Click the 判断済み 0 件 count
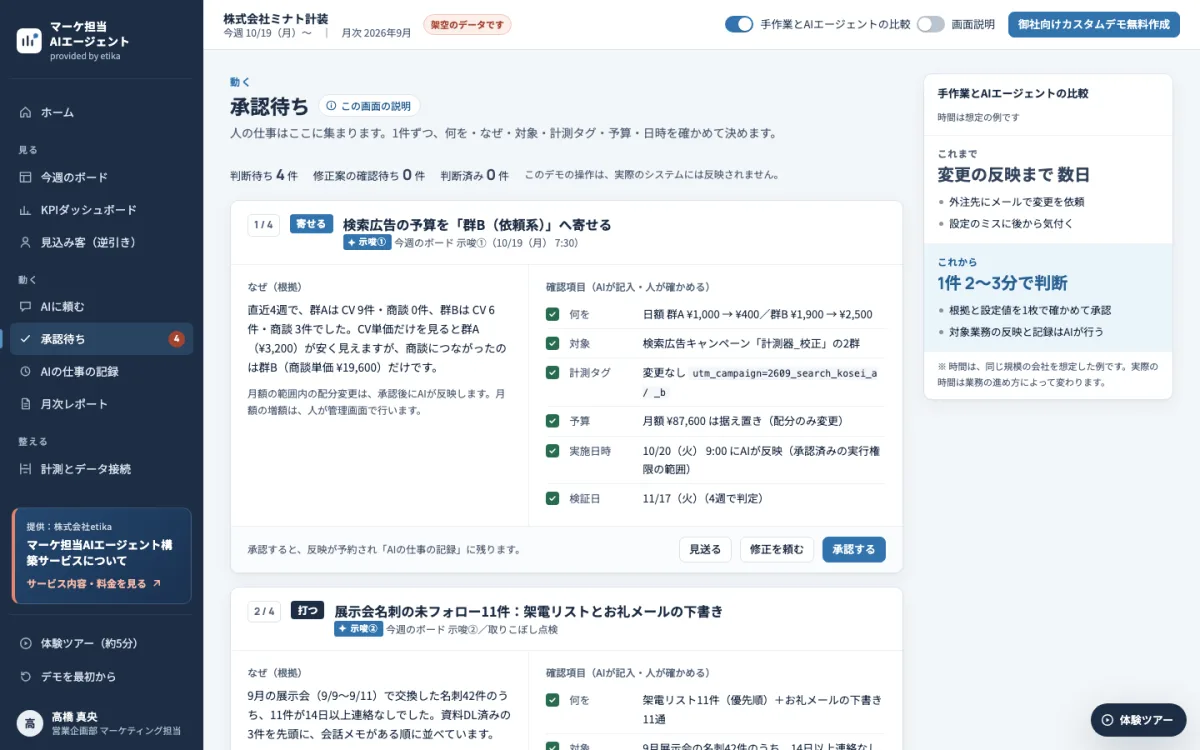 click(474, 175)
